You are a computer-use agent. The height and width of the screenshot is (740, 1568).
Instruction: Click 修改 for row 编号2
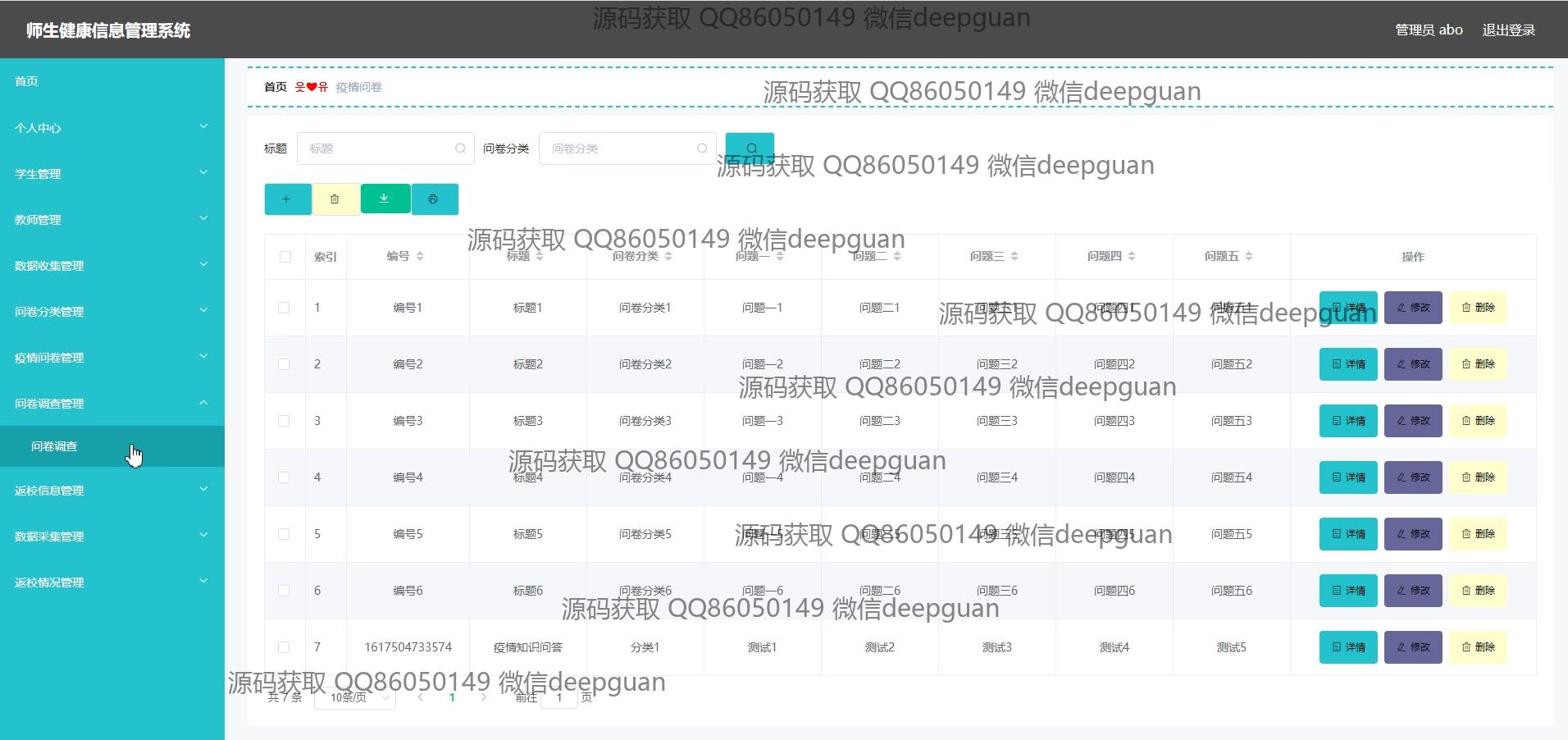(x=1413, y=364)
